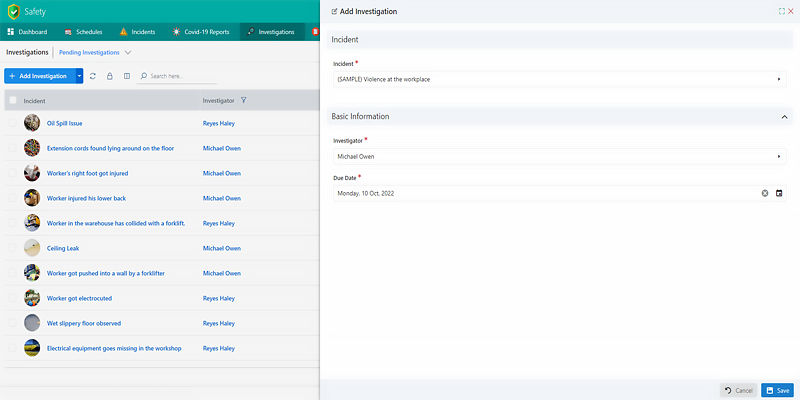This screenshot has width=800, height=400.
Task: Click the Investigator column filter icon
Action: [x=244, y=100]
